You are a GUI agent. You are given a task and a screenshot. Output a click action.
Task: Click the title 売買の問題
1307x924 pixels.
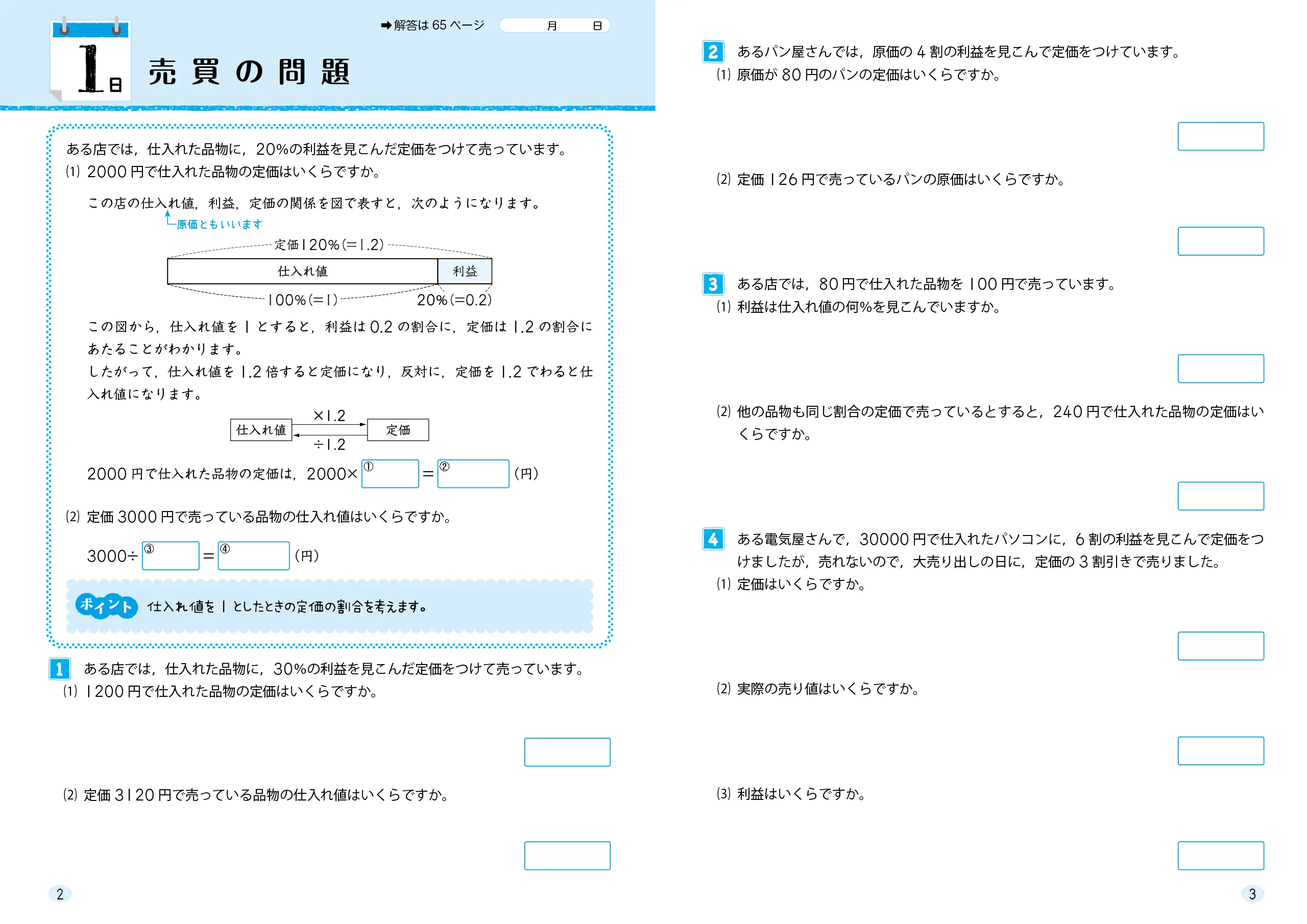point(249,72)
